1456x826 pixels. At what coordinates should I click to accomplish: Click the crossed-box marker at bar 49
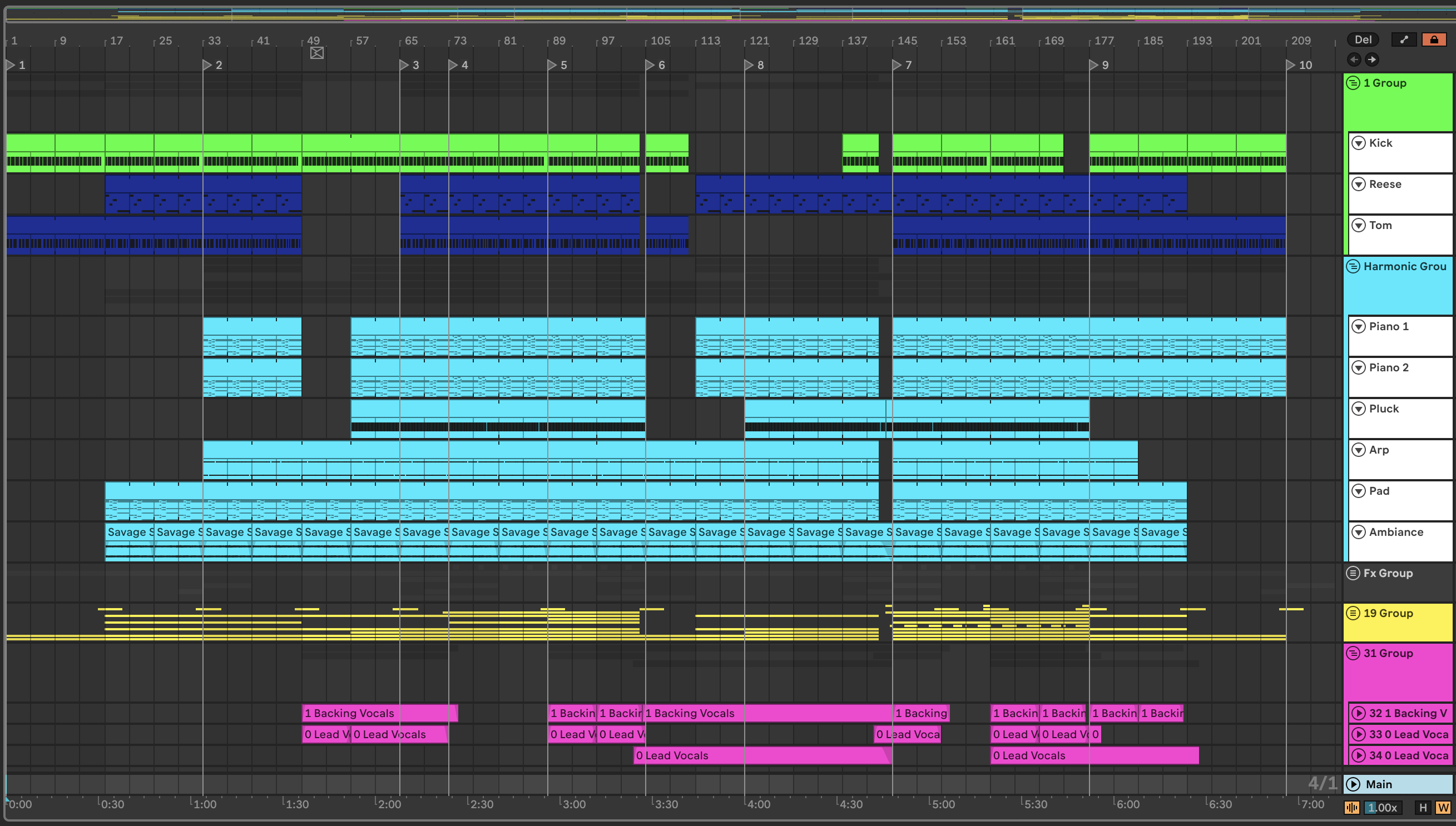[x=317, y=53]
